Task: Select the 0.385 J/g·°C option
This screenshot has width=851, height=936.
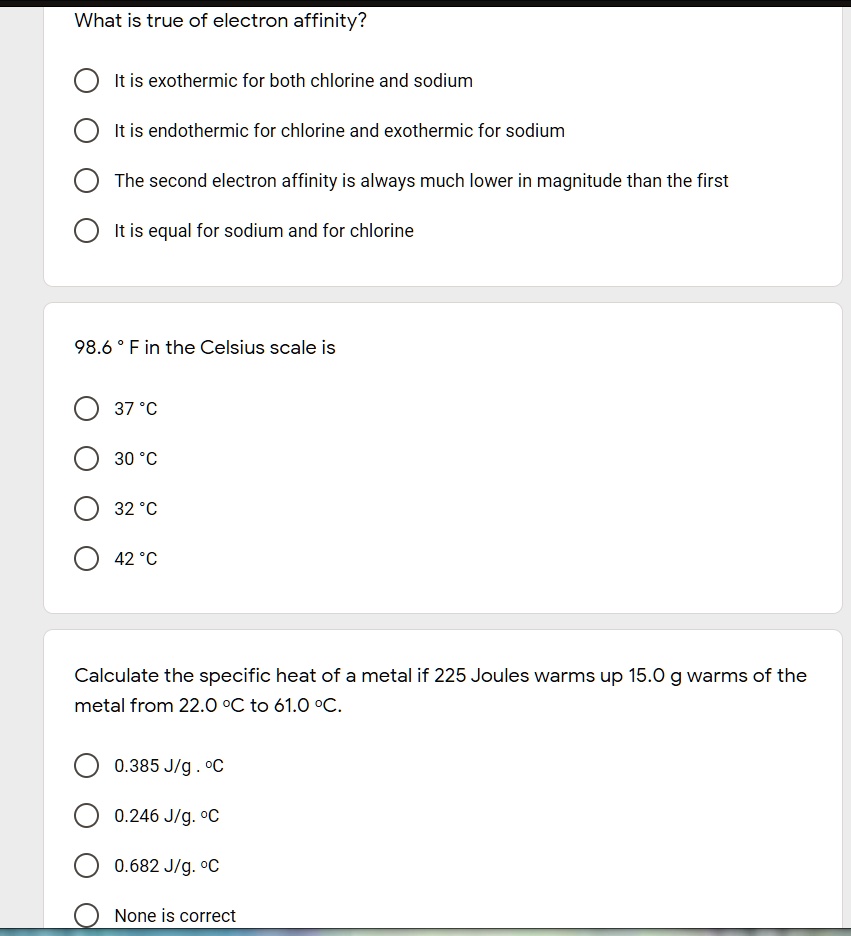Action: [87, 767]
